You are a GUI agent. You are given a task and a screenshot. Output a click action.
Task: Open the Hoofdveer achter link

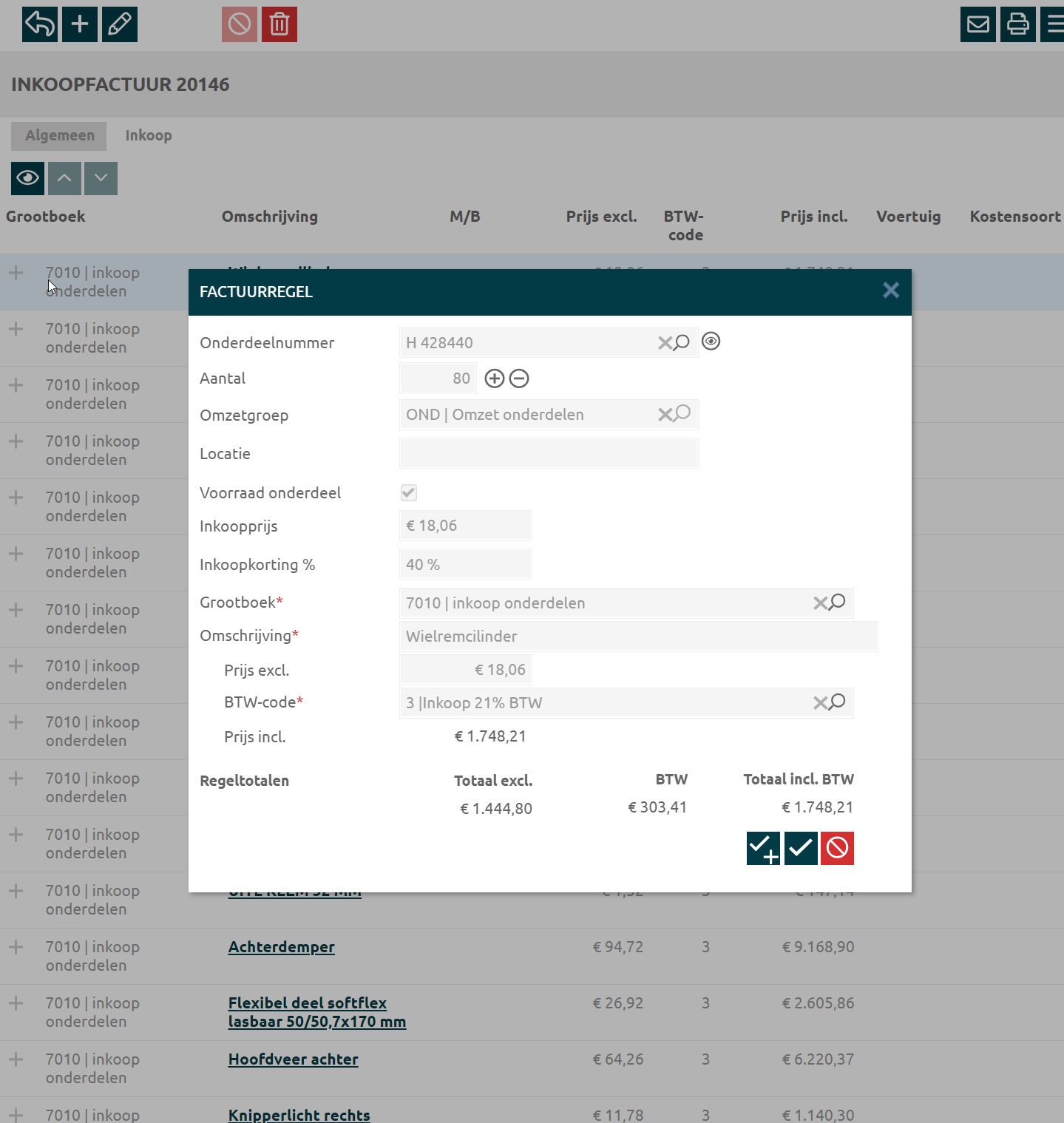pos(293,1059)
